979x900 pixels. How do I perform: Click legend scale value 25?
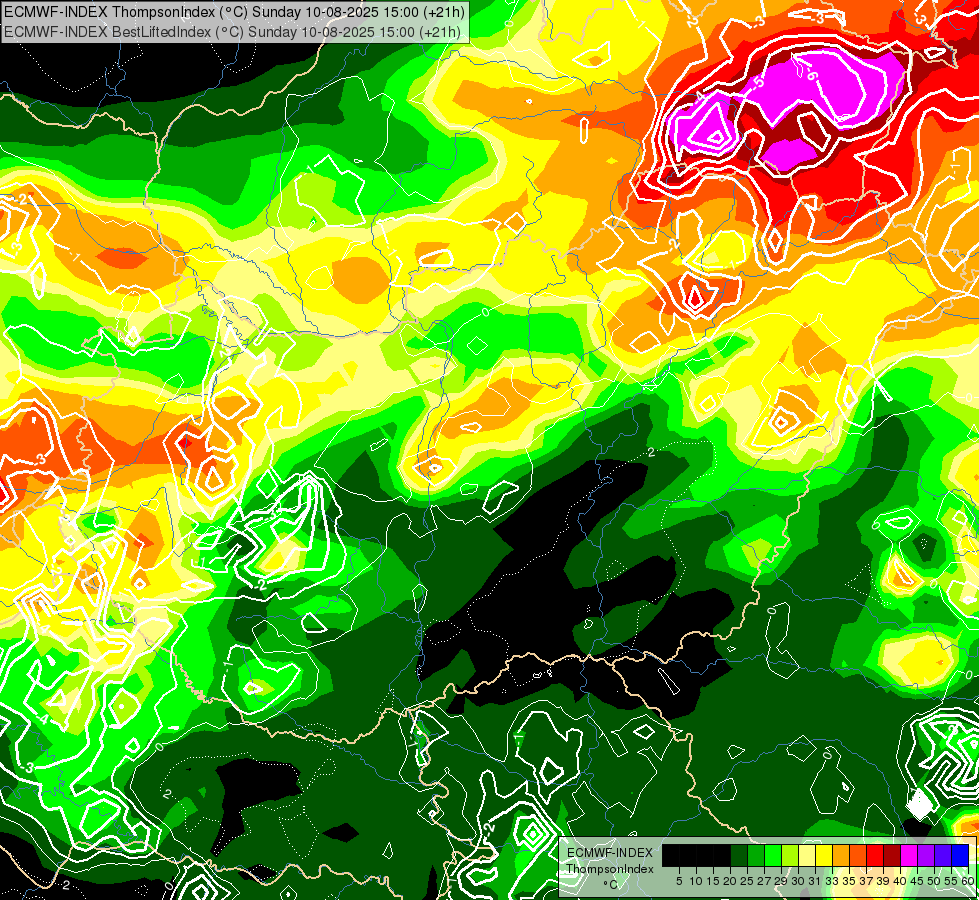[x=747, y=881]
